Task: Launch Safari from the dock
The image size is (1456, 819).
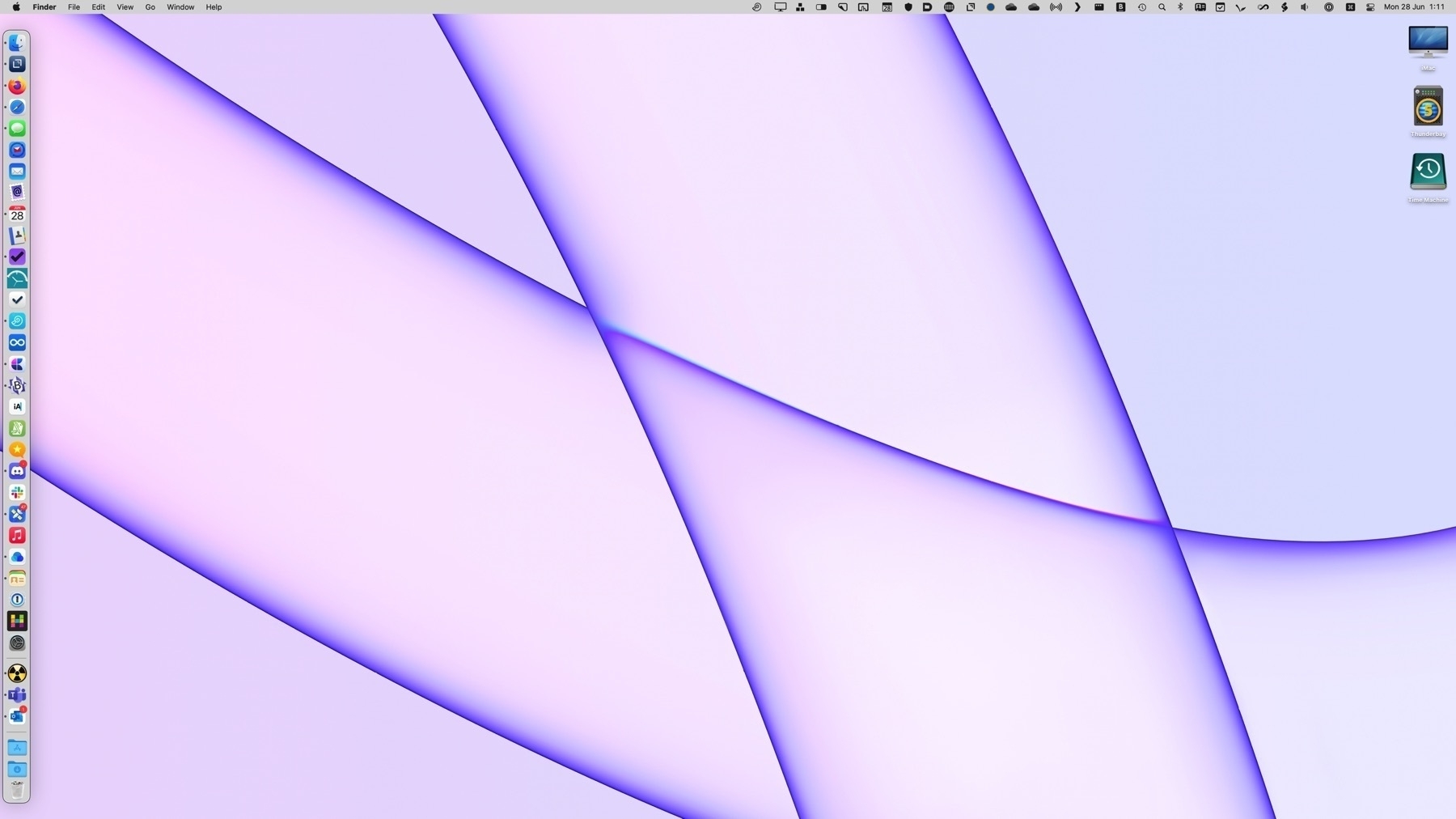Action: 17,107
